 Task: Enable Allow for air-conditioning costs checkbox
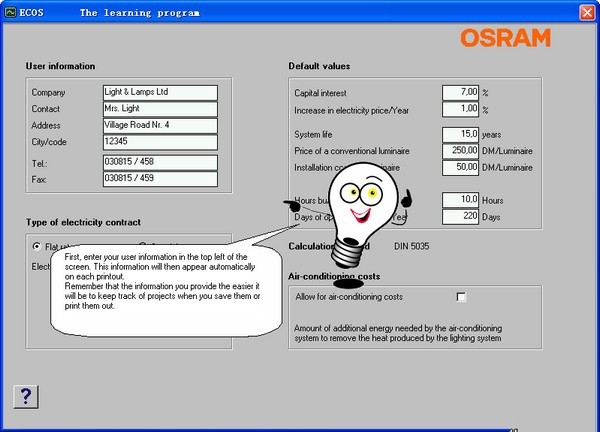click(461, 297)
